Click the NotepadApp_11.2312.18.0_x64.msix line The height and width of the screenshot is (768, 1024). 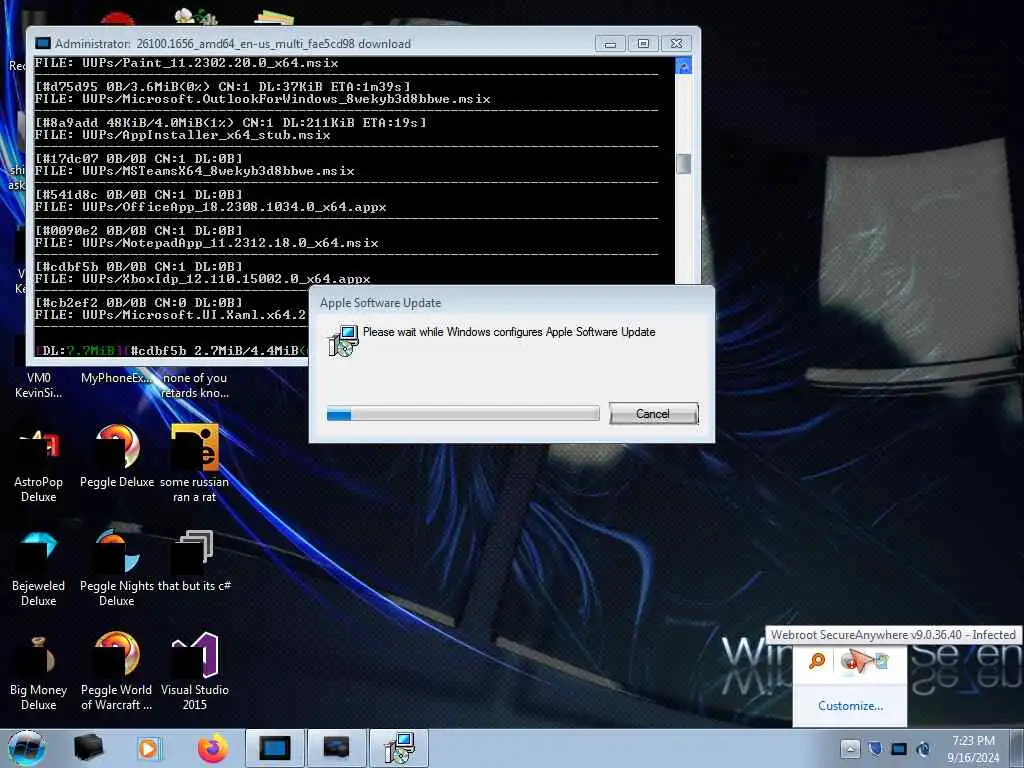(206, 243)
